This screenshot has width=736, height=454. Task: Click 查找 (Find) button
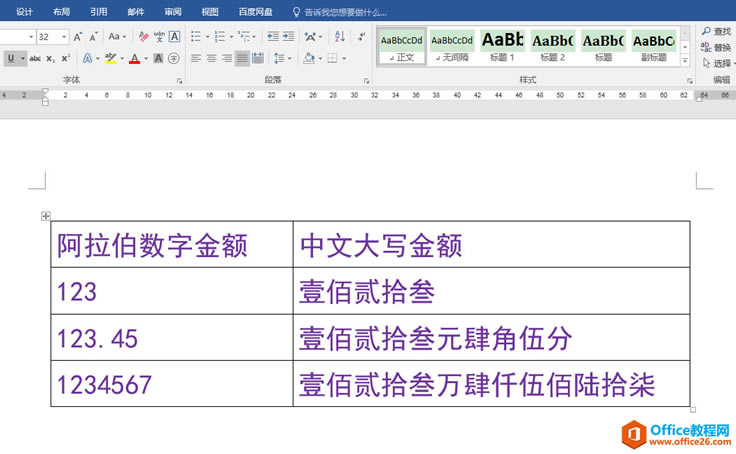pos(716,31)
